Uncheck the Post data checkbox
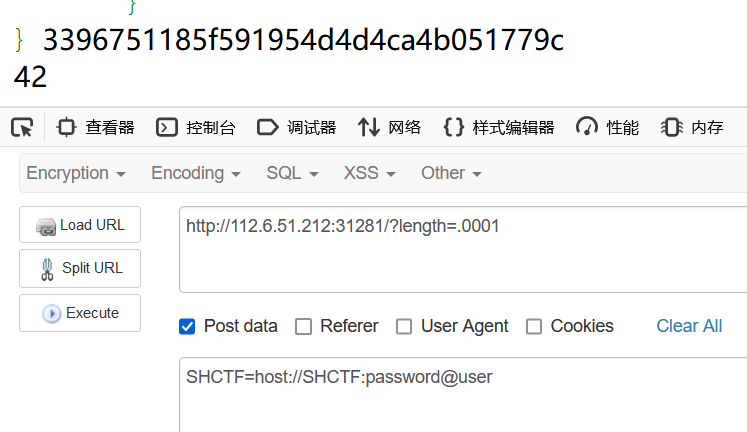This screenshot has width=747, height=432. tap(187, 327)
